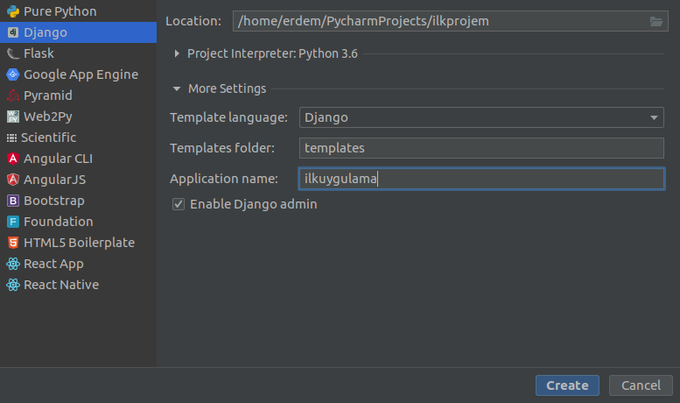Pick the React App atom icon
The width and height of the screenshot is (680, 403).
pyautogui.click(x=13, y=264)
